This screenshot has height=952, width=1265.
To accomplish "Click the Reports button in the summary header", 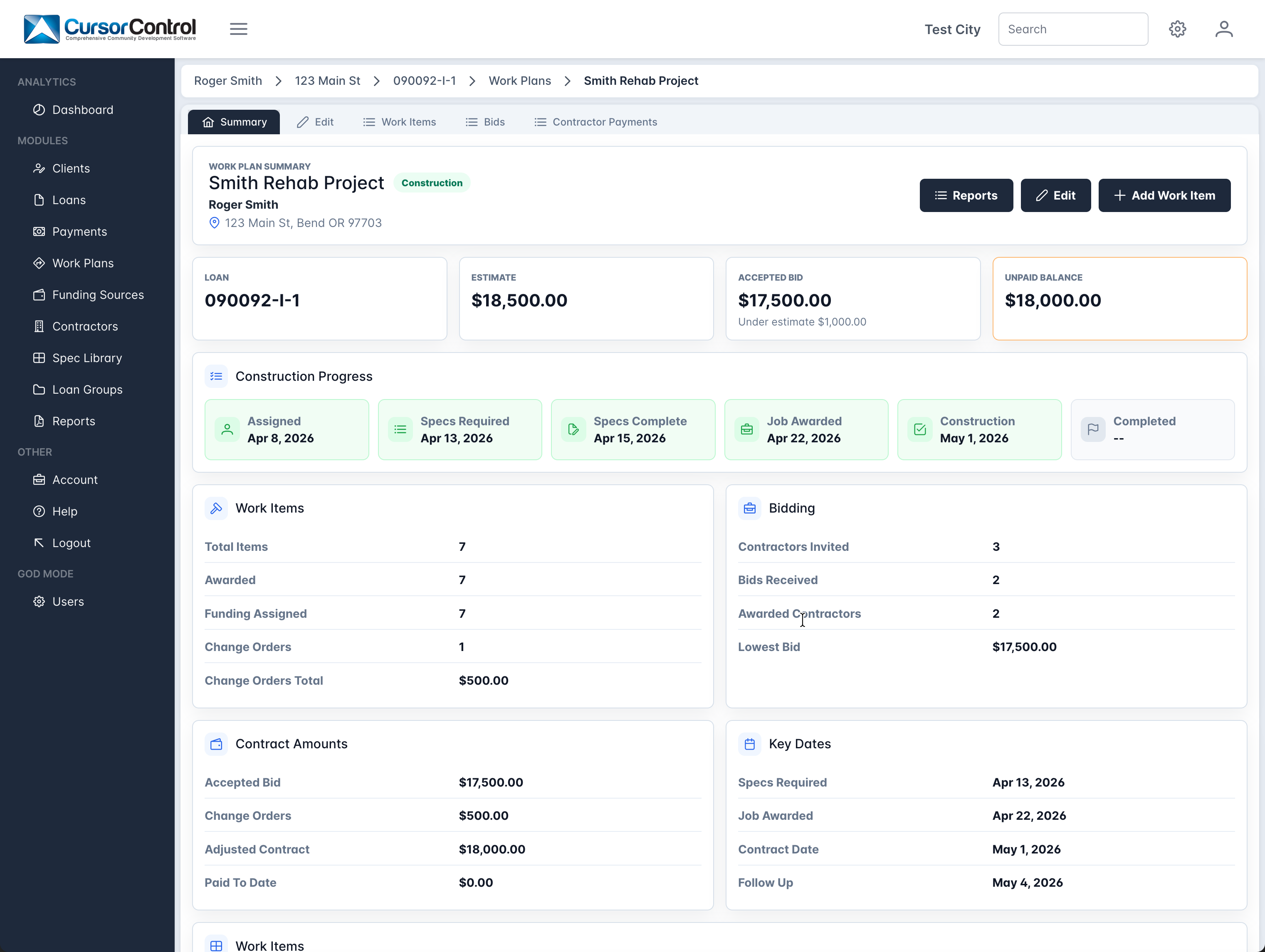I will click(x=966, y=195).
